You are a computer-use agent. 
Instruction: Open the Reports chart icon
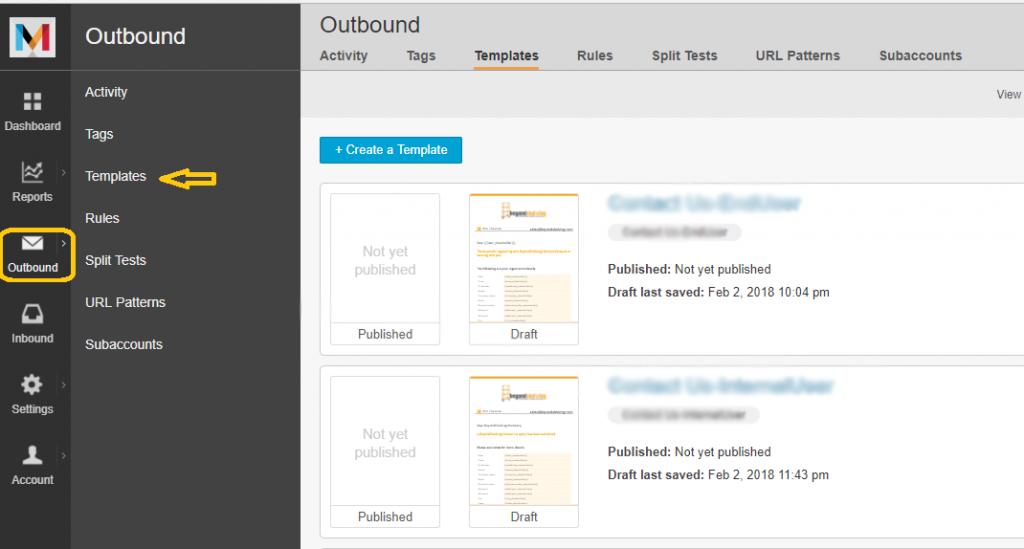(x=33, y=173)
